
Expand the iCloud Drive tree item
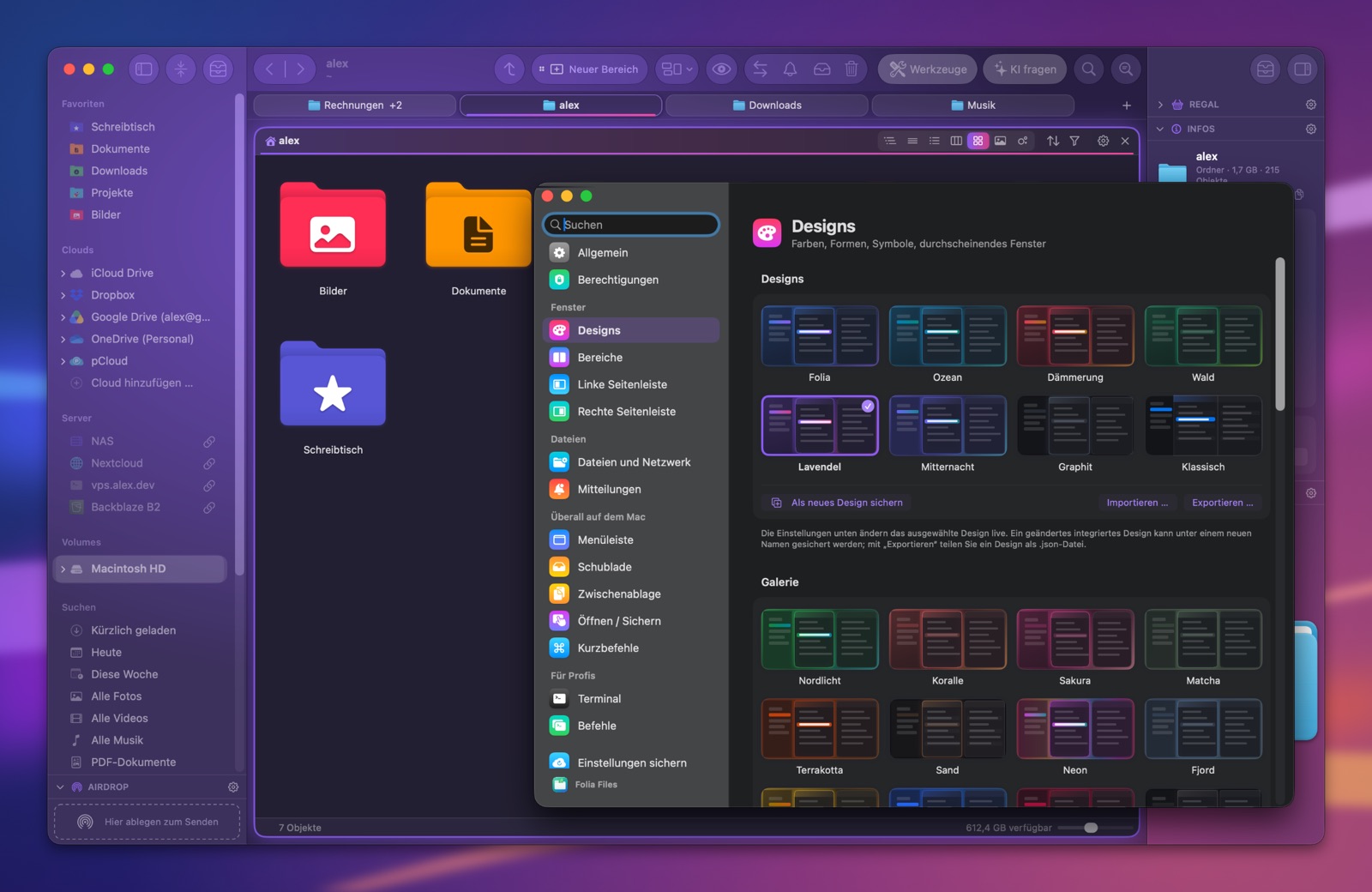[63, 274]
